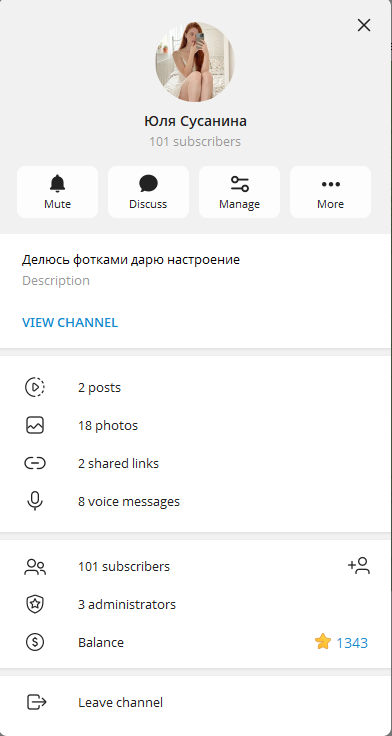This screenshot has height=736, width=392.
Task: Open the 2 posts row
Action: click(x=195, y=387)
